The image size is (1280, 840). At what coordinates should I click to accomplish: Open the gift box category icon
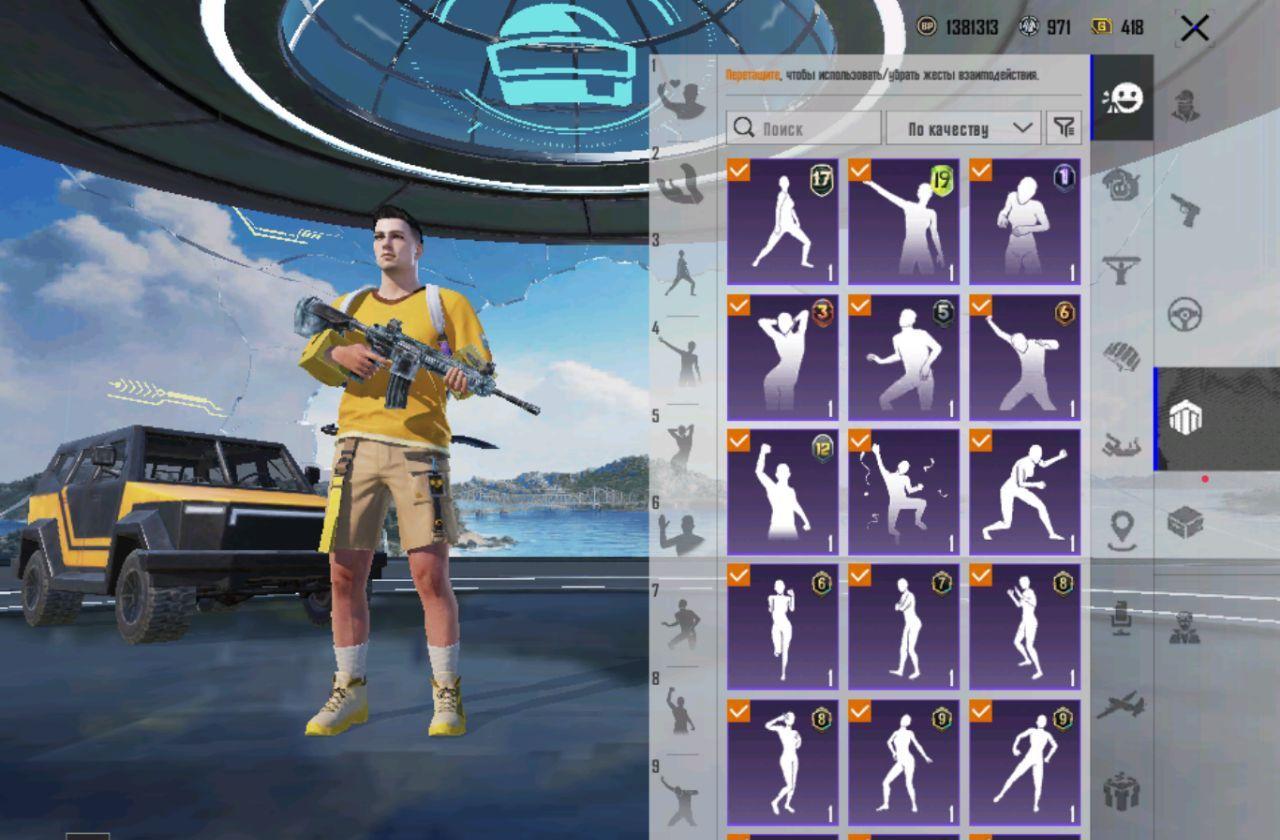(x=1122, y=792)
